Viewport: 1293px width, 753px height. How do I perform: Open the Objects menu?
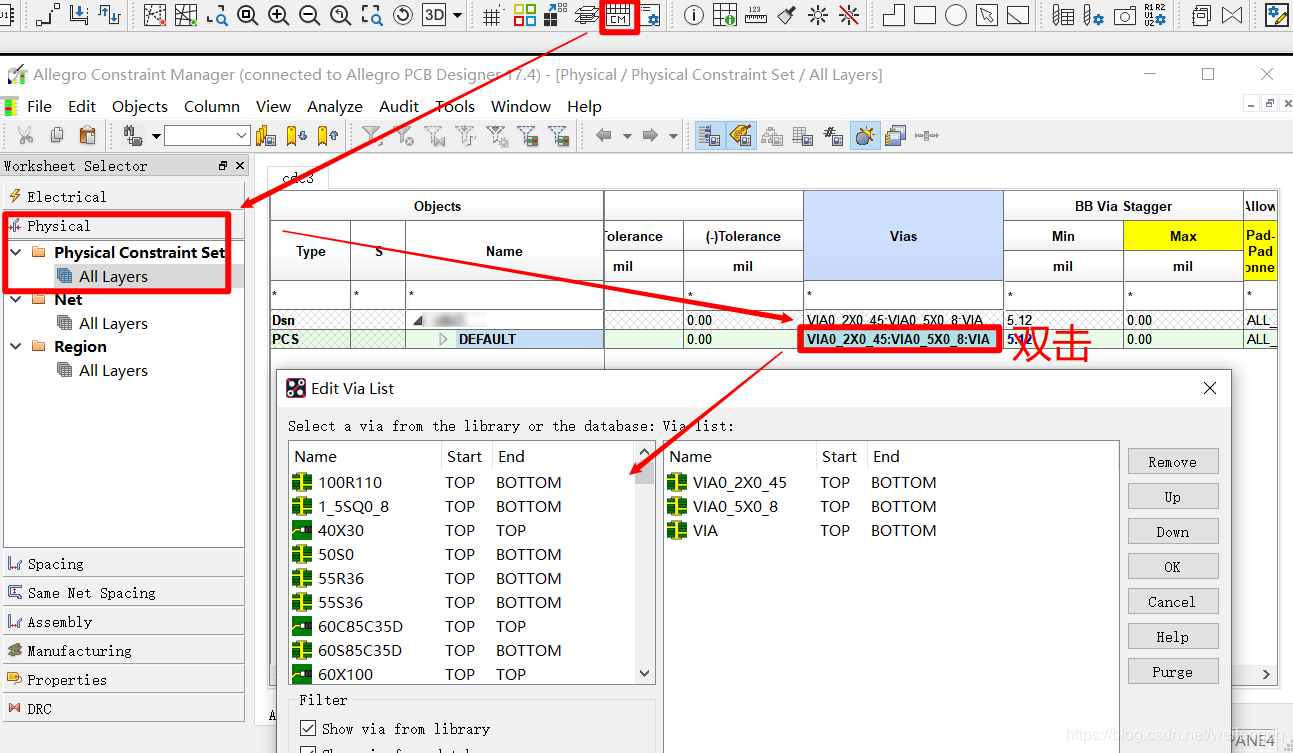140,106
